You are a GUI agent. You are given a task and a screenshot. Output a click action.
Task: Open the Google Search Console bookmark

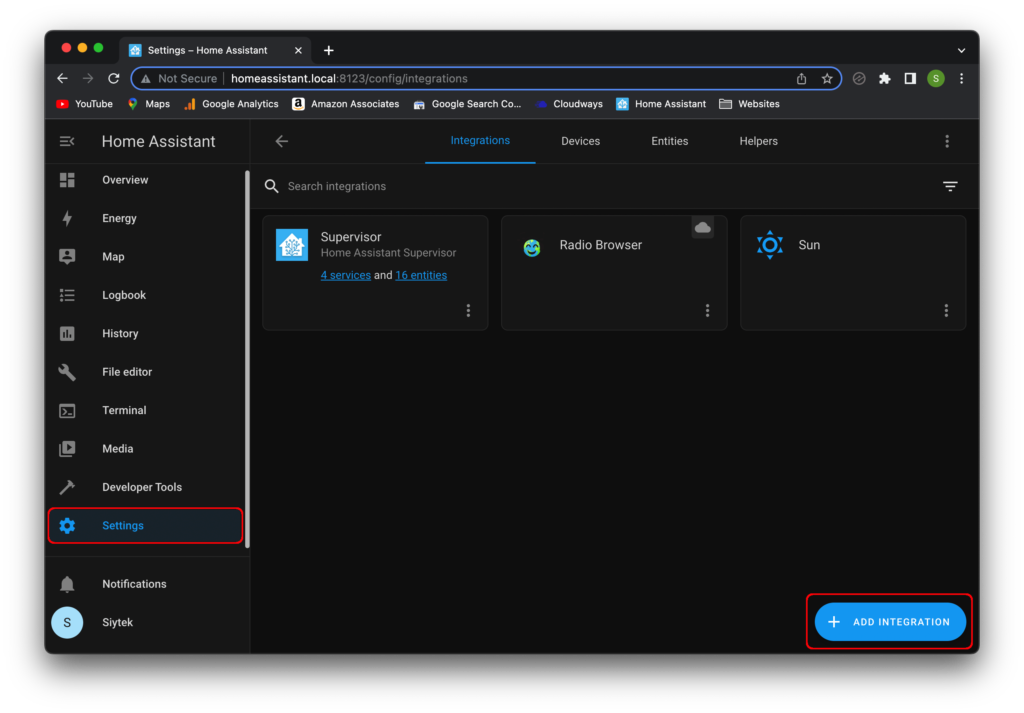coord(468,104)
